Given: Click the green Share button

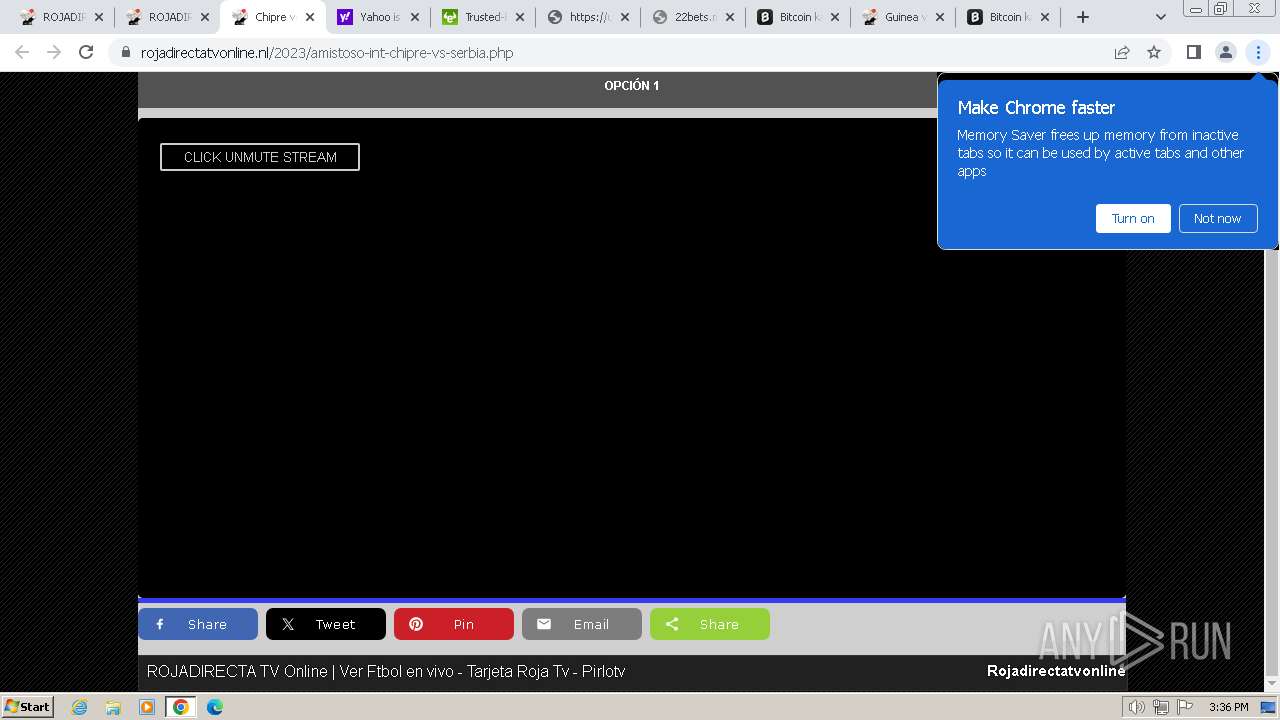Looking at the screenshot, I should tap(710, 624).
